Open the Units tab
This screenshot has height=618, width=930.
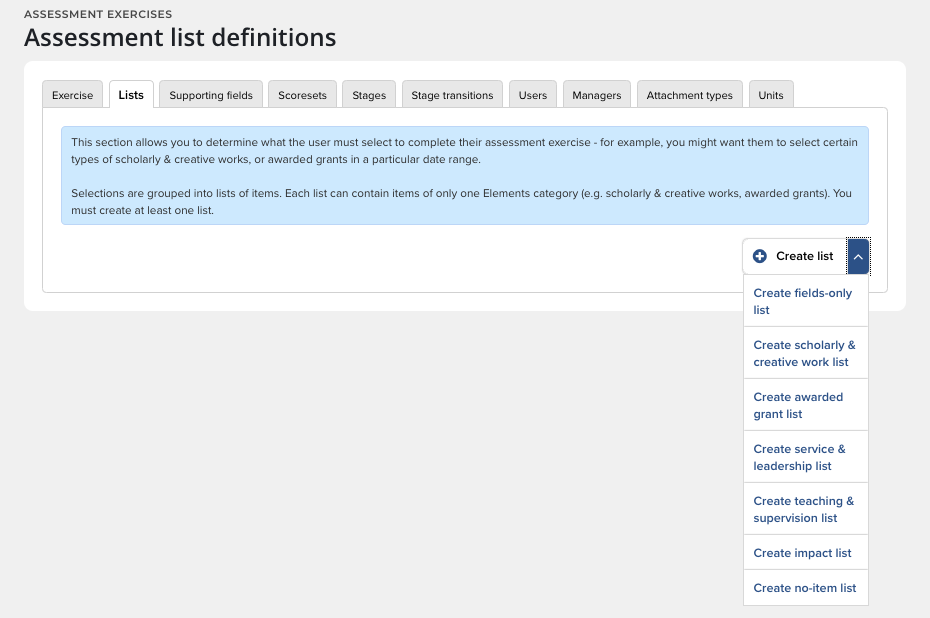coord(771,95)
